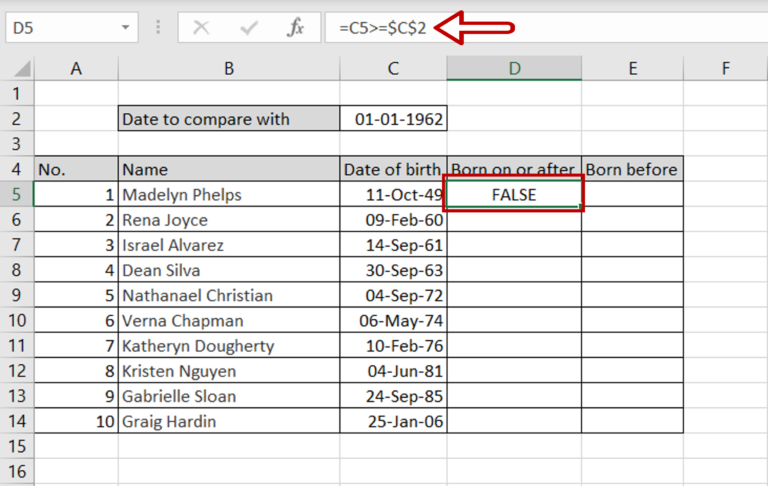
Task: Click the 'Born before' header cell
Action: pyautogui.click(x=632, y=170)
